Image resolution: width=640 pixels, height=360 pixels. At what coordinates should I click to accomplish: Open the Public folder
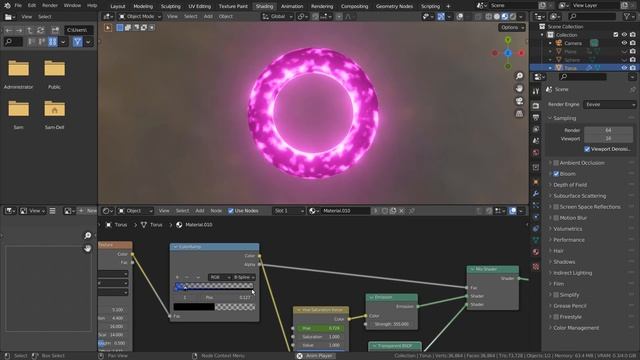coord(54,74)
